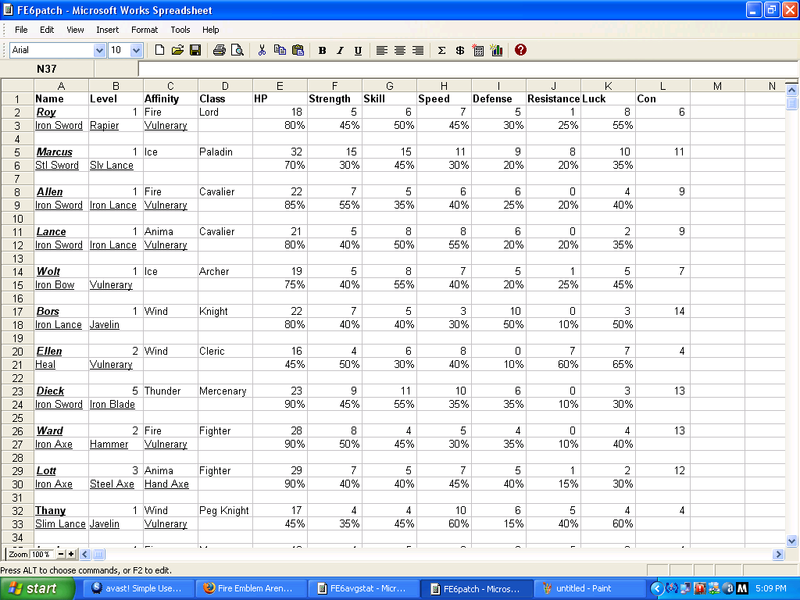Viewport: 800px width, 600px height.
Task: Toggle bold formatting
Action: pyautogui.click(x=322, y=50)
